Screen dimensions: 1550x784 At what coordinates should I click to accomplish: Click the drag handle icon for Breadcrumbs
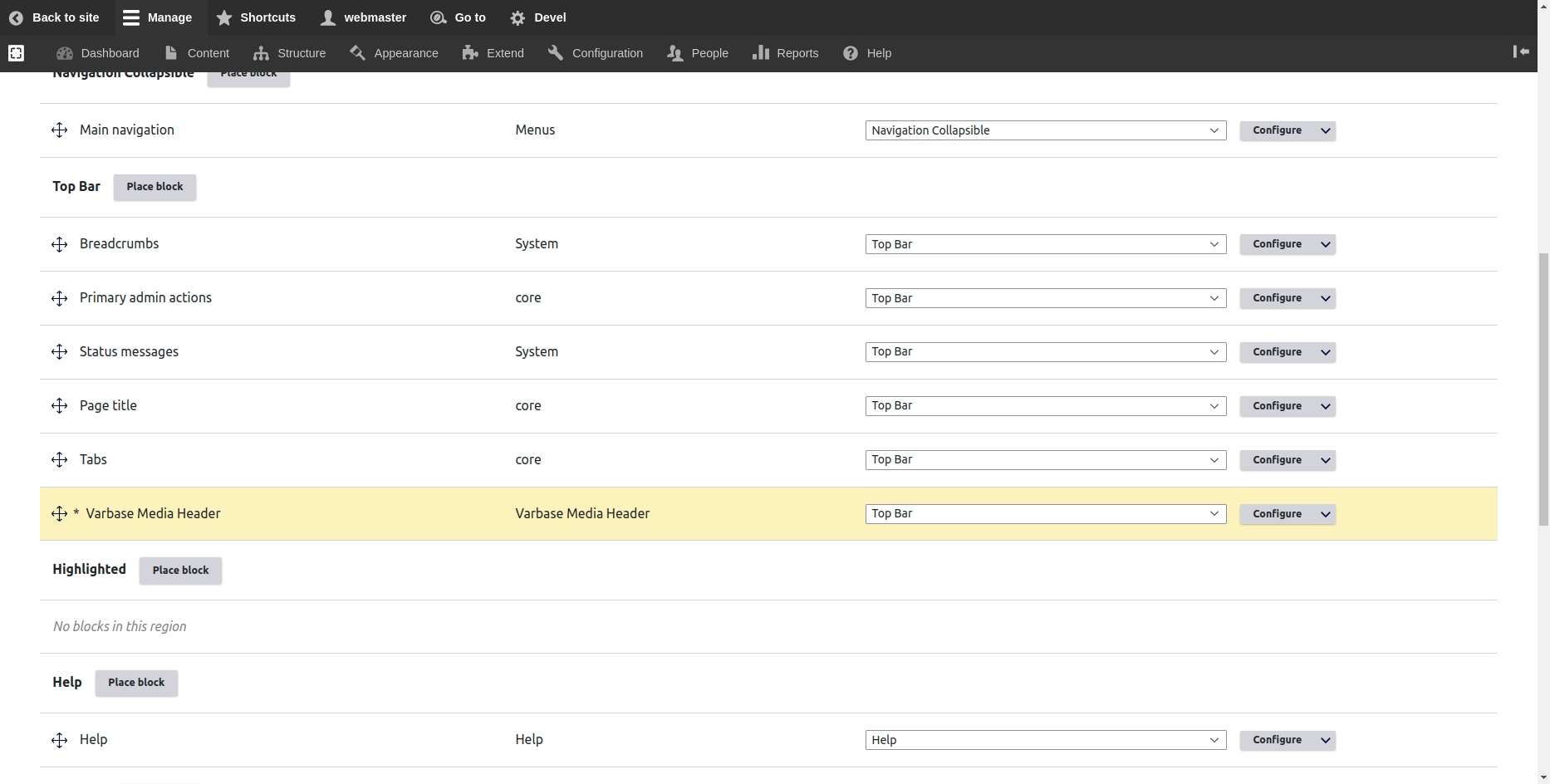click(x=59, y=244)
